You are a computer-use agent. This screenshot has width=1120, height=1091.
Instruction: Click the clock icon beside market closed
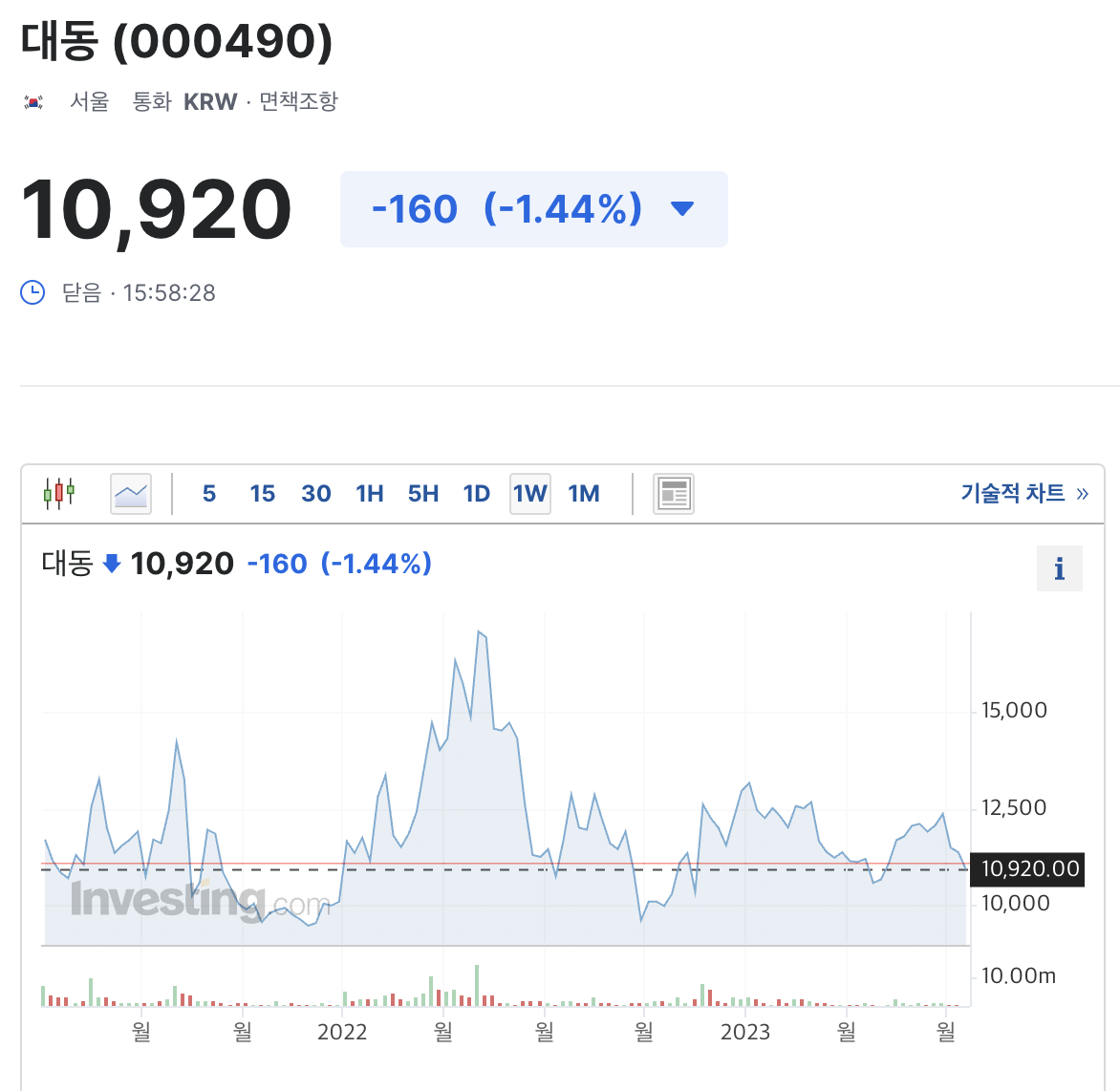[32, 292]
